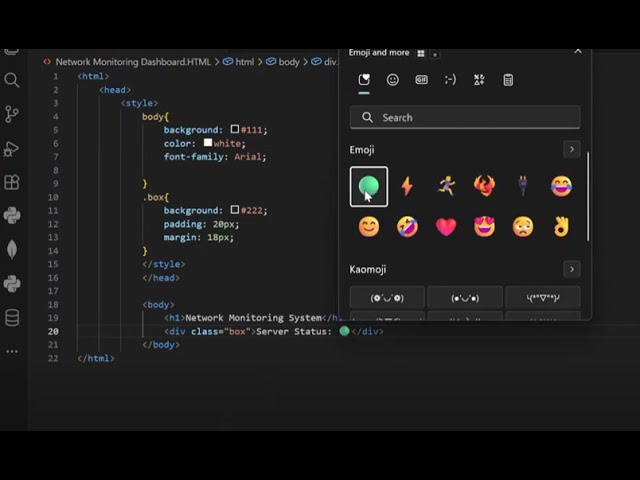
Task: Open the database icon view in sidebar
Action: 12,318
